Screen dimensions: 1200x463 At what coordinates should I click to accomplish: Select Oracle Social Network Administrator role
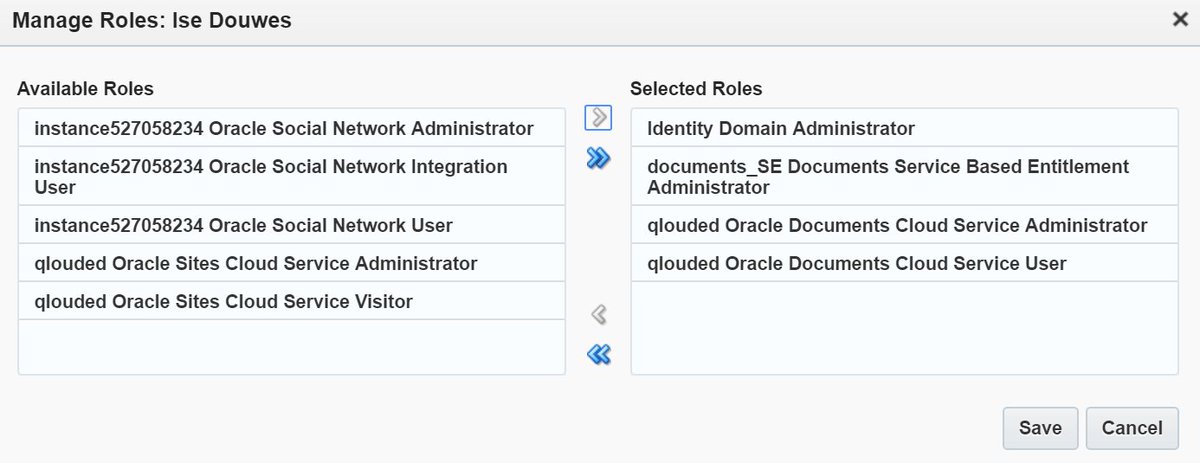[292, 128]
